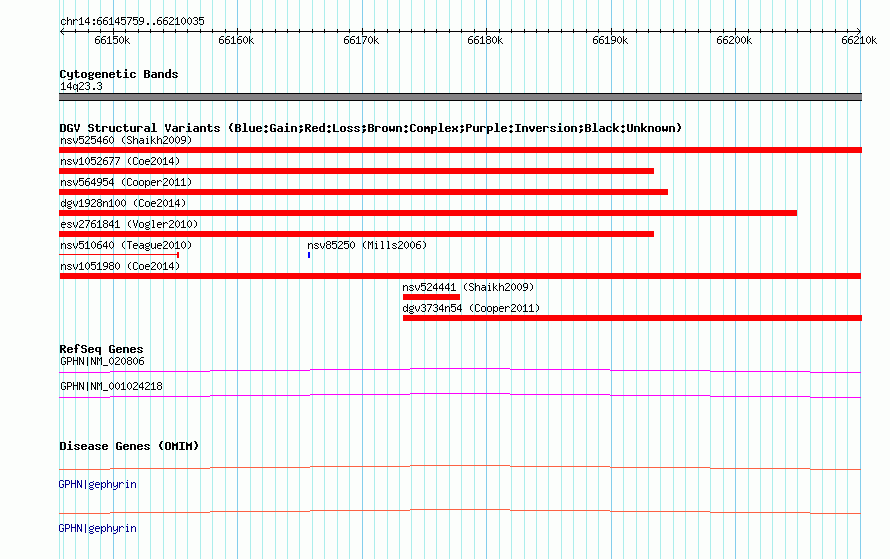Select the red bar under esv2761841

coord(356,234)
